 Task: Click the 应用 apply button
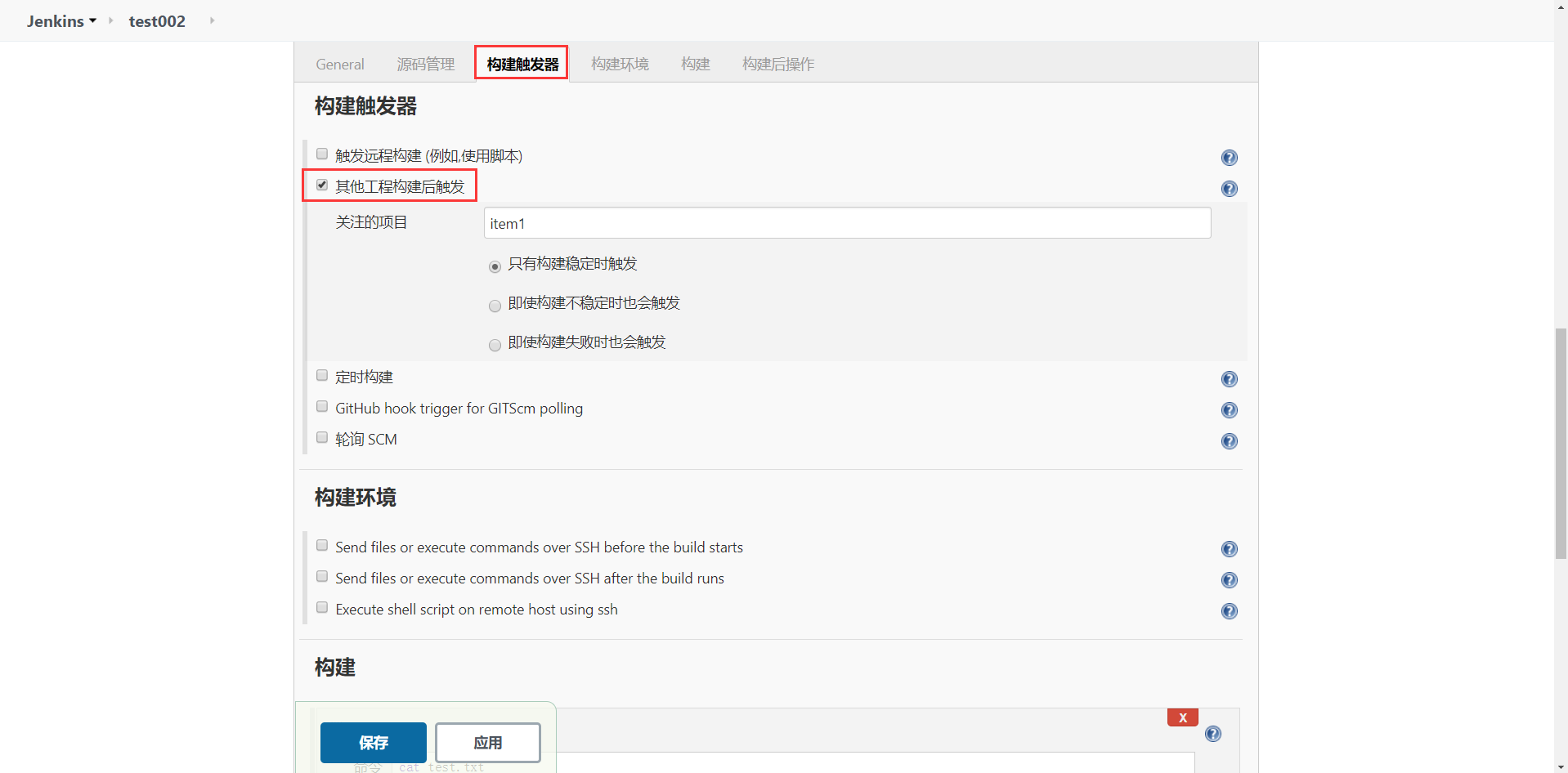[488, 742]
